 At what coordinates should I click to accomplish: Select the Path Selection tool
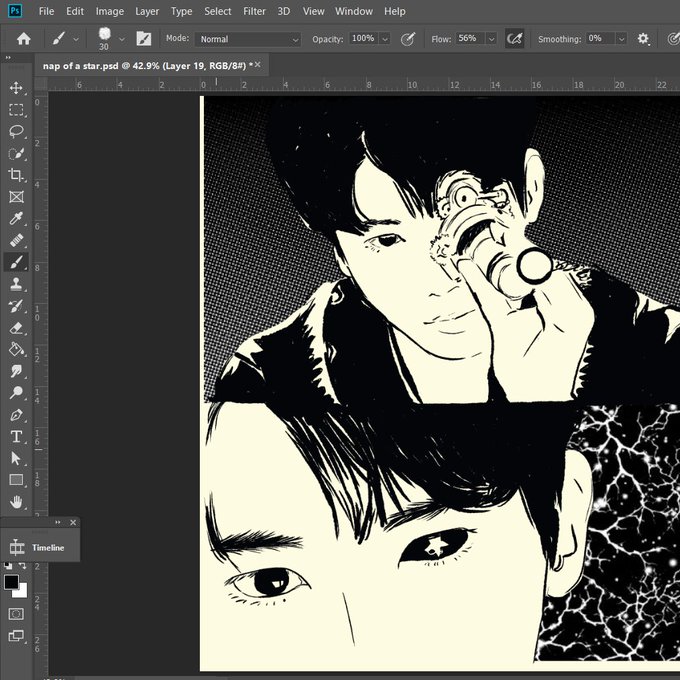click(x=16, y=458)
